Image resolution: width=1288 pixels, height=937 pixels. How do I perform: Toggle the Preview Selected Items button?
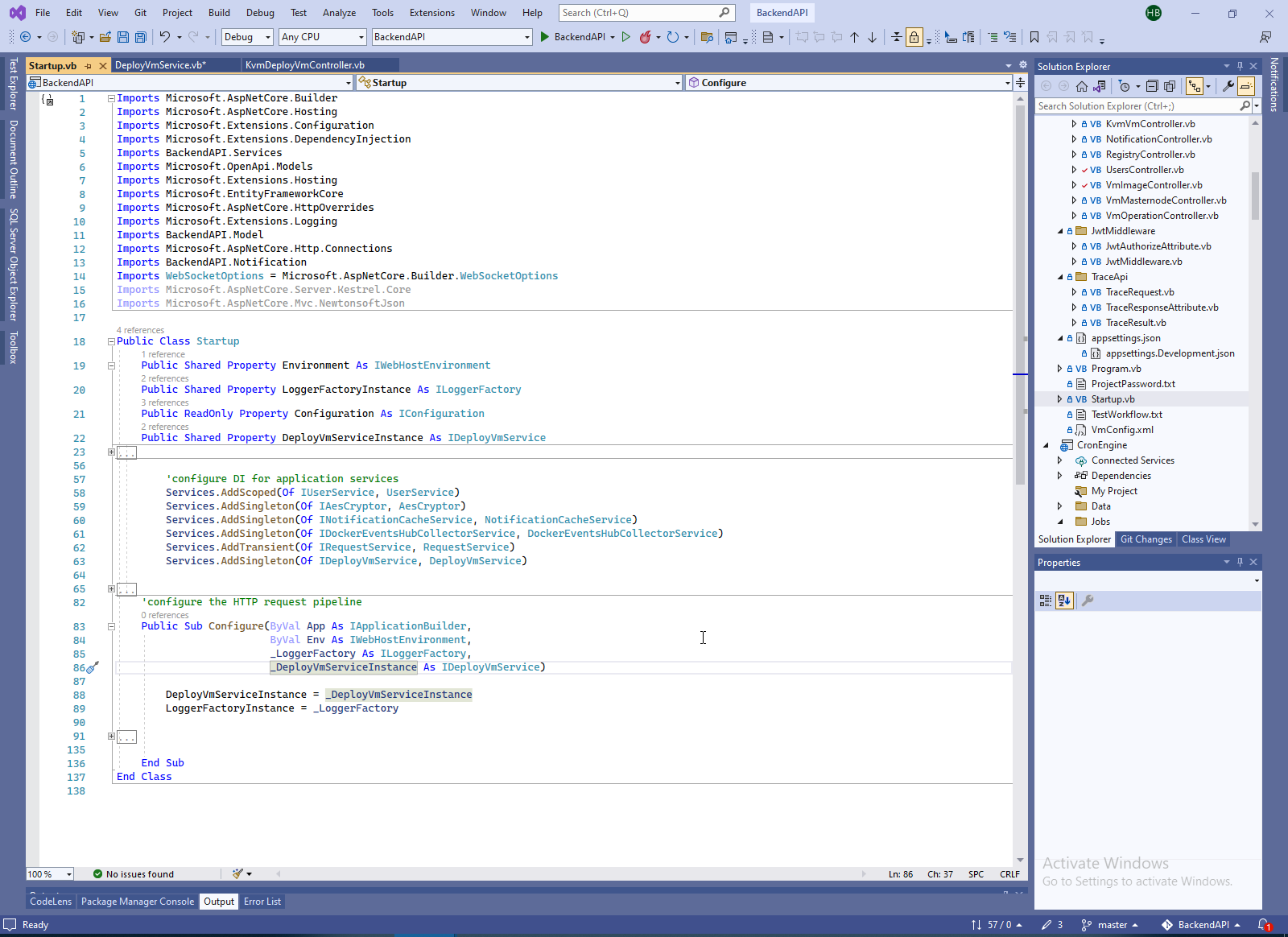click(x=1246, y=86)
